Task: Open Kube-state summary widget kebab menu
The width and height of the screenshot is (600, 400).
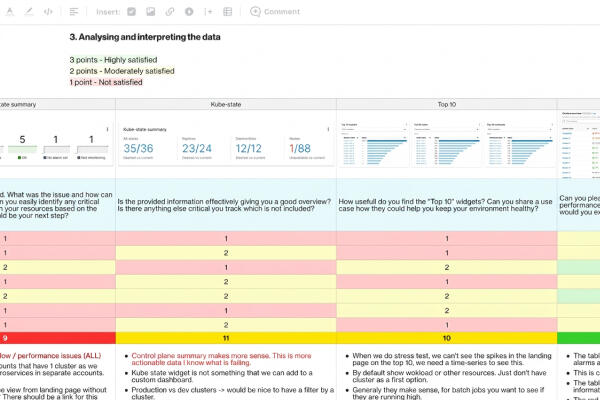Action: point(328,129)
